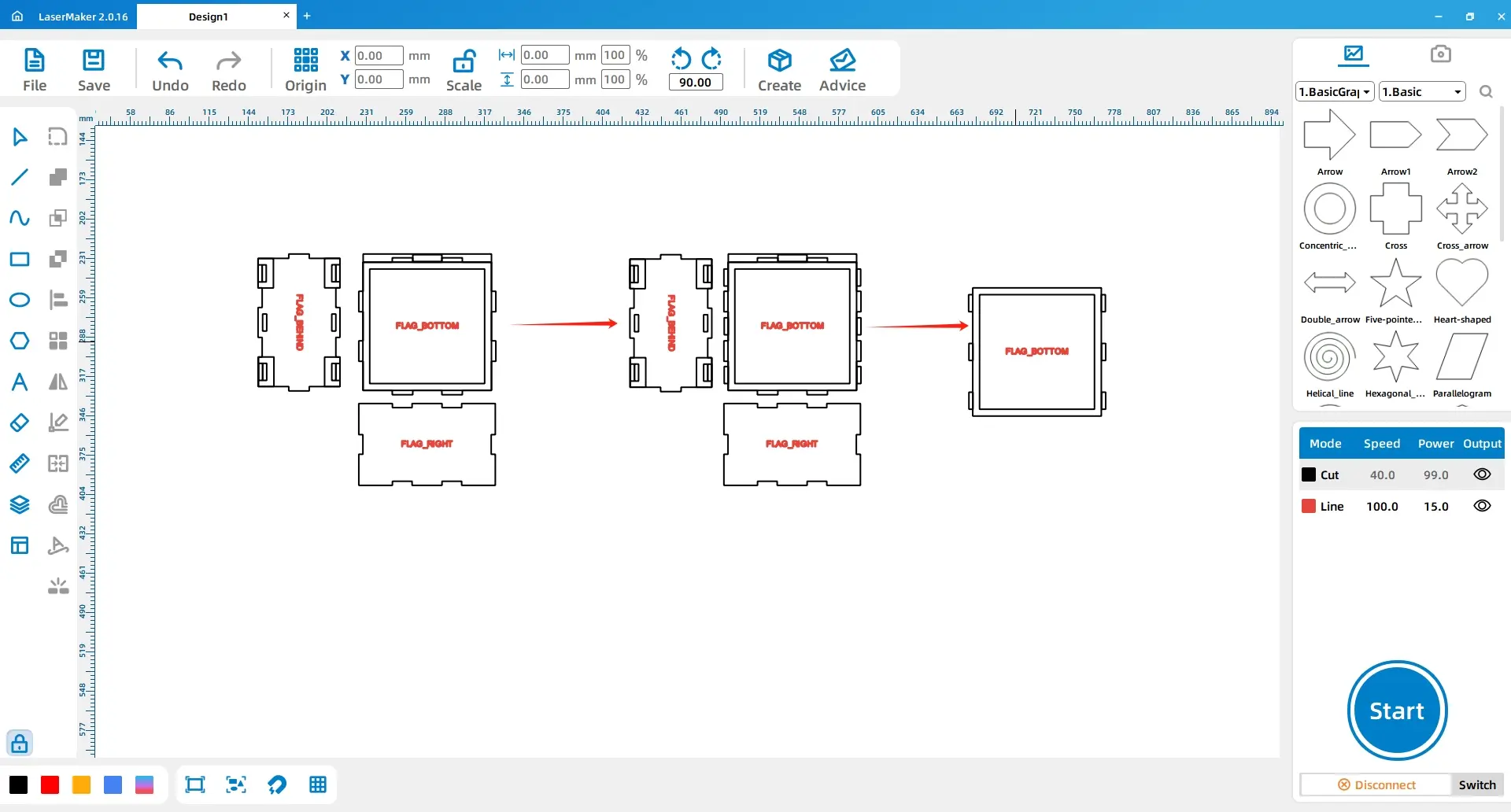Apply the union shapes tool
Screen dimensions: 1511x812
57,177
